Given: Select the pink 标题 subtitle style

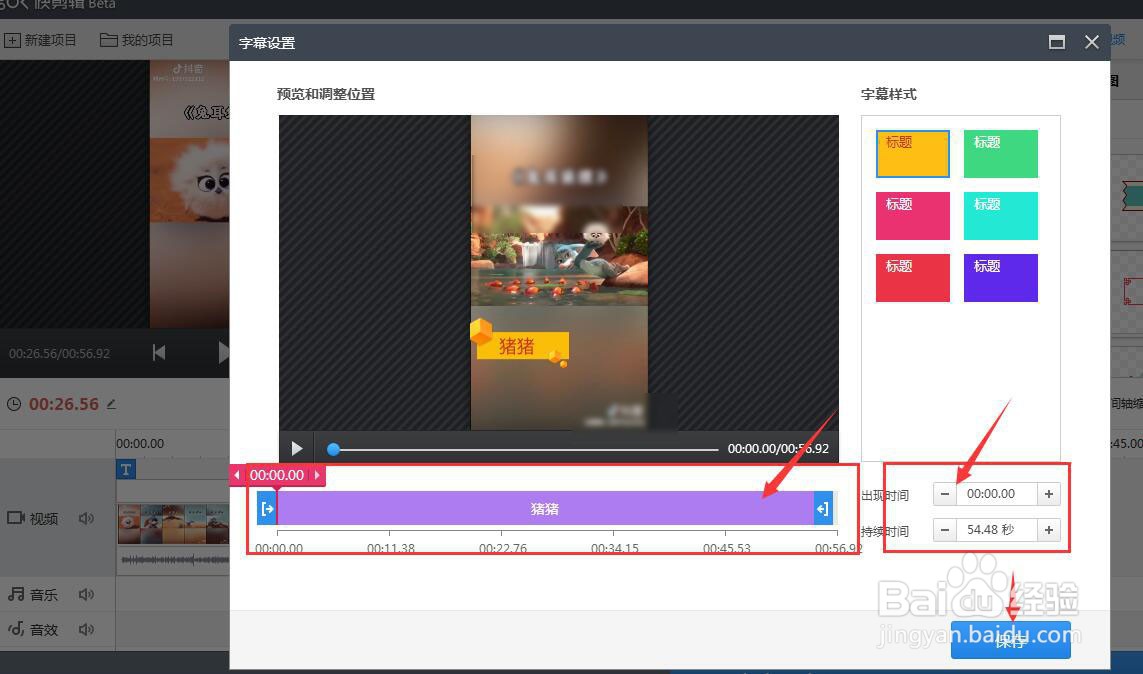Looking at the screenshot, I should click(913, 216).
